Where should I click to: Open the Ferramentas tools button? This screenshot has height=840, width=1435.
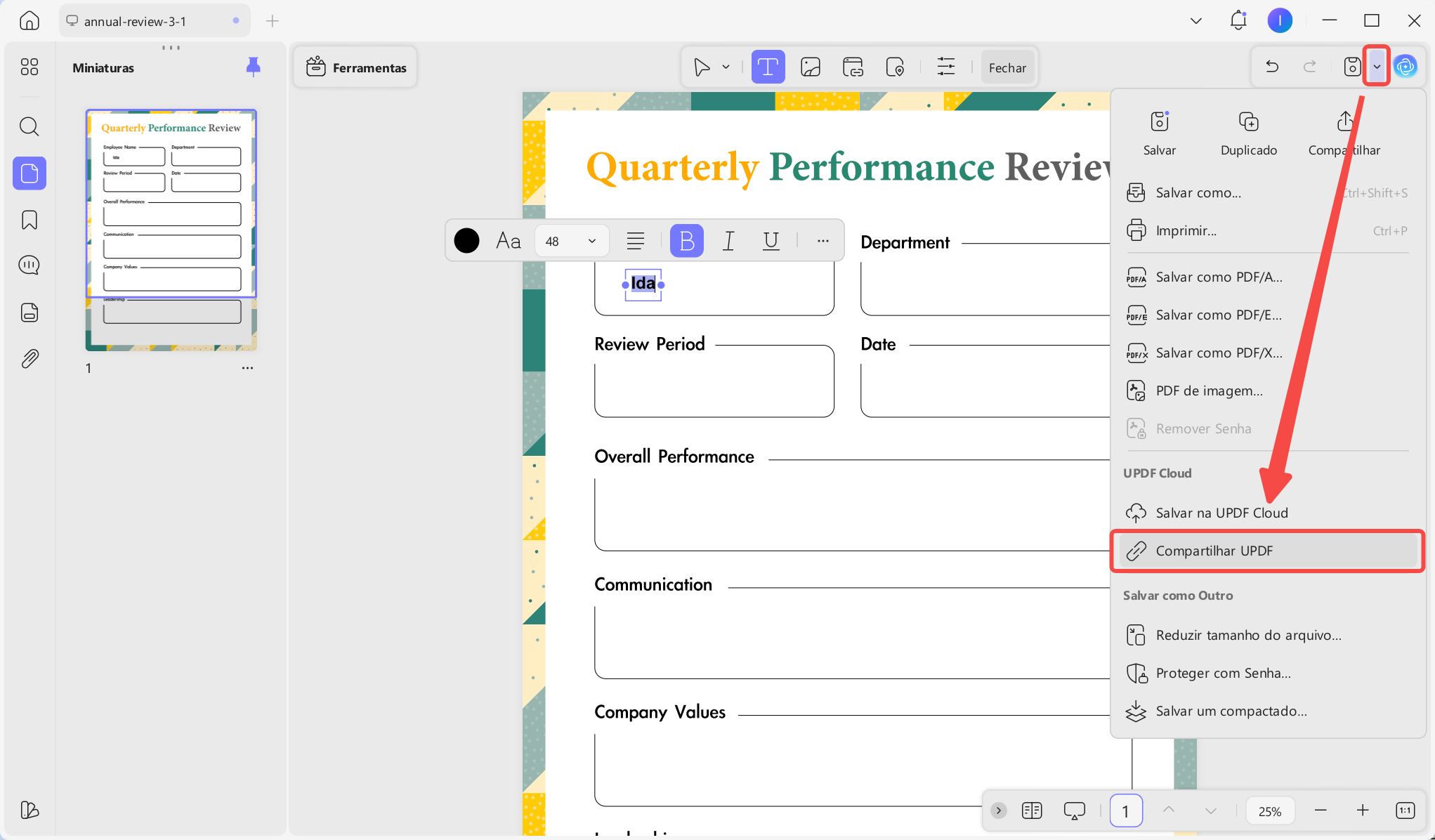pyautogui.click(x=356, y=67)
